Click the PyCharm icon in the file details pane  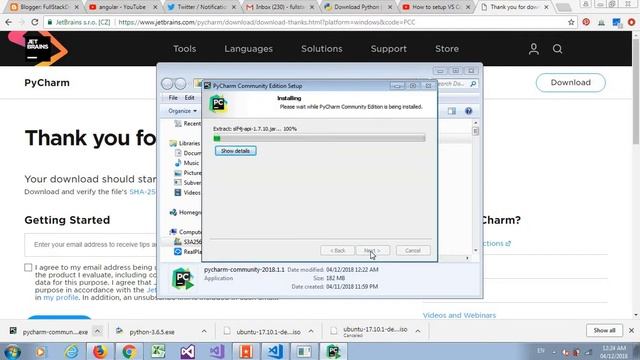[x=182, y=278]
